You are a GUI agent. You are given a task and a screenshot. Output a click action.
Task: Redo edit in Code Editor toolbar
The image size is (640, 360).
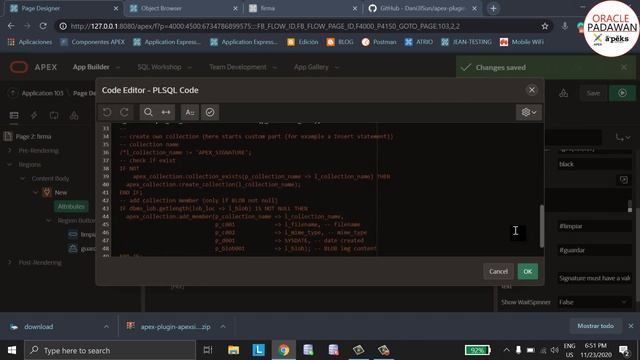tap(124, 112)
